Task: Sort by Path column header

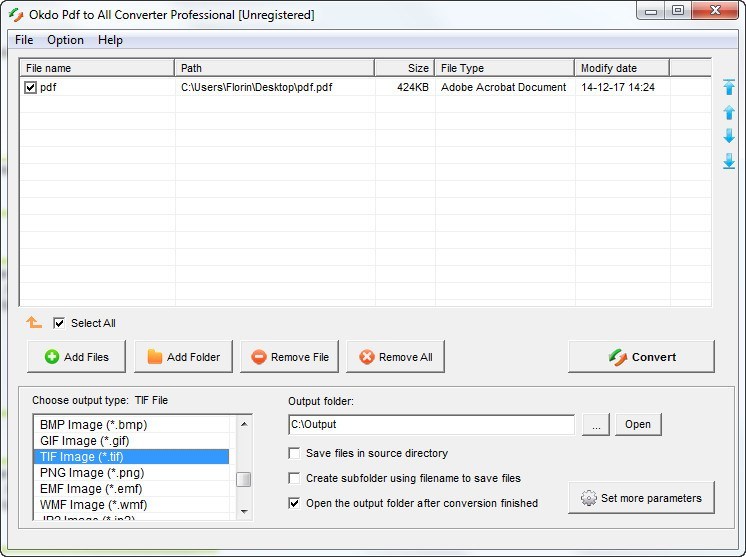Action: pyautogui.click(x=275, y=68)
